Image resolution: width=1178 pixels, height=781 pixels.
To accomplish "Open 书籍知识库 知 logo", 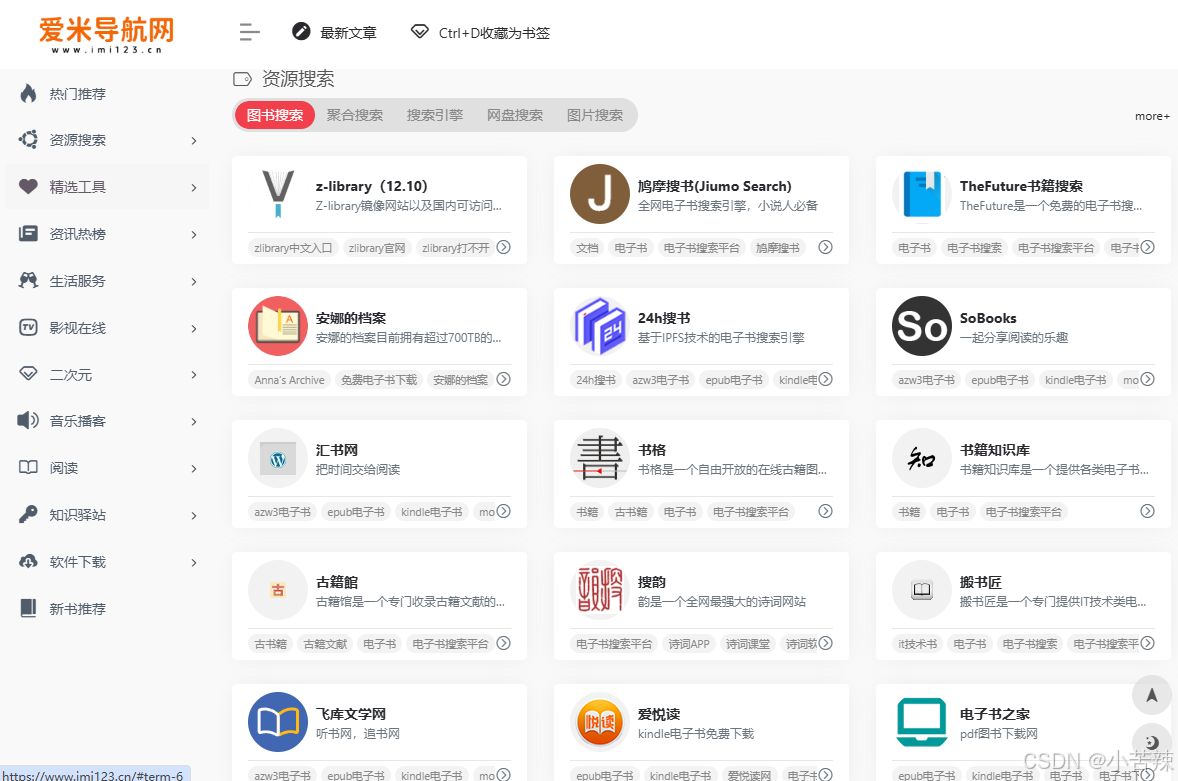I will click(922, 458).
